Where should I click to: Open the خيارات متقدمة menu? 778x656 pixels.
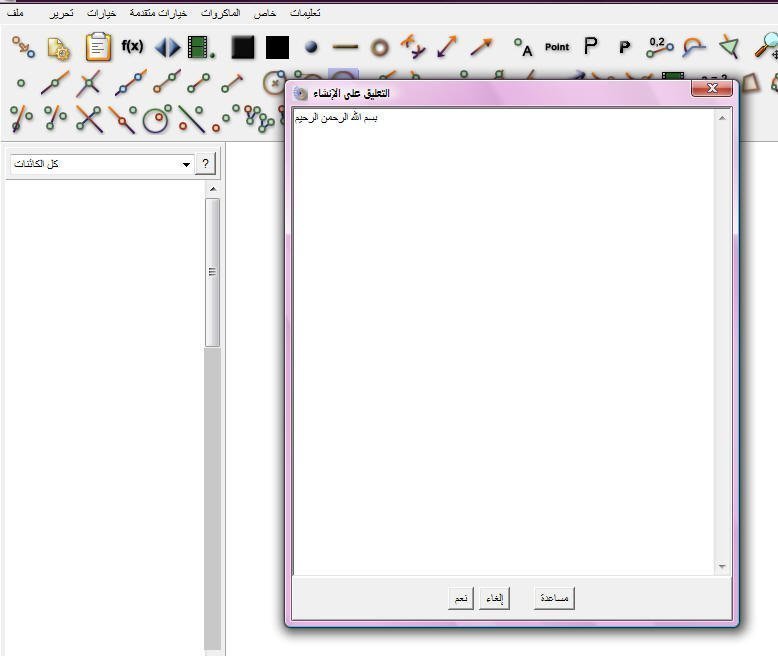click(158, 13)
